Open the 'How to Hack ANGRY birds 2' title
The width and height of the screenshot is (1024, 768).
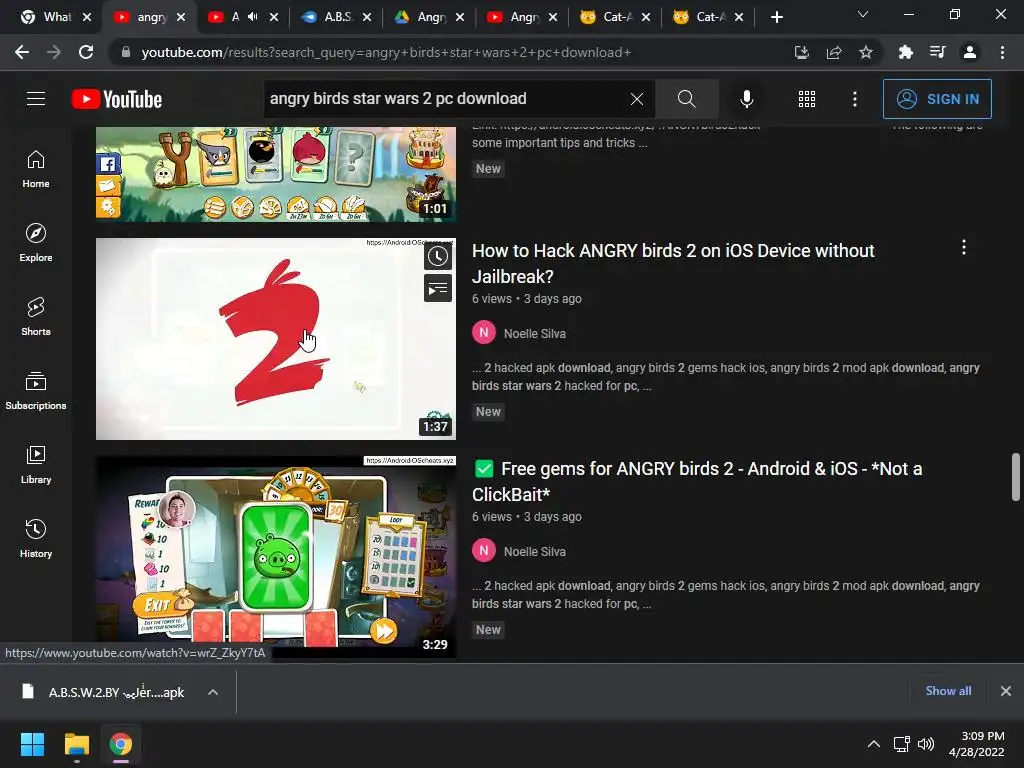coord(673,263)
